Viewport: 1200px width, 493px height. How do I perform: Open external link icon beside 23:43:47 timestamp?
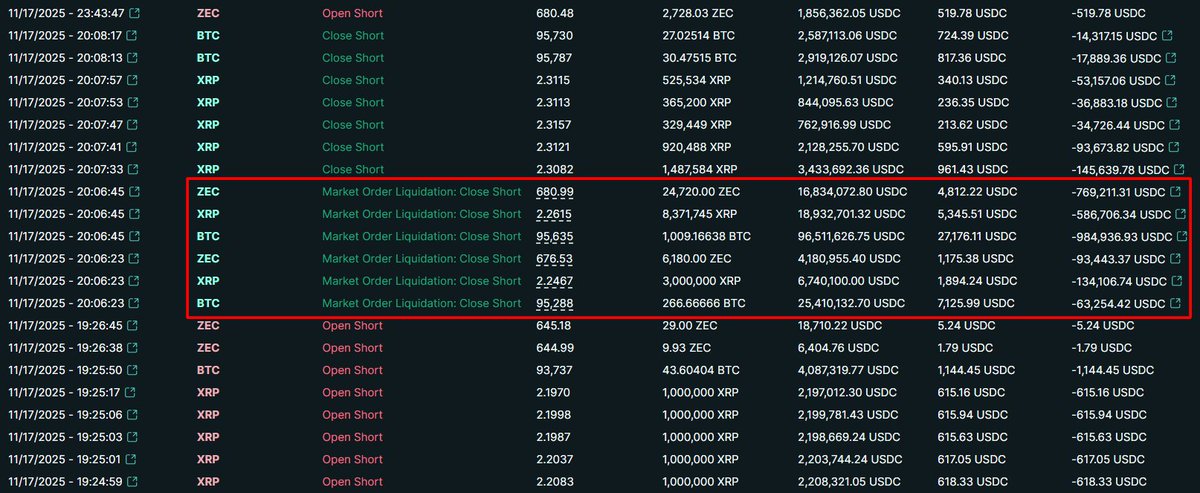pyautogui.click(x=134, y=14)
